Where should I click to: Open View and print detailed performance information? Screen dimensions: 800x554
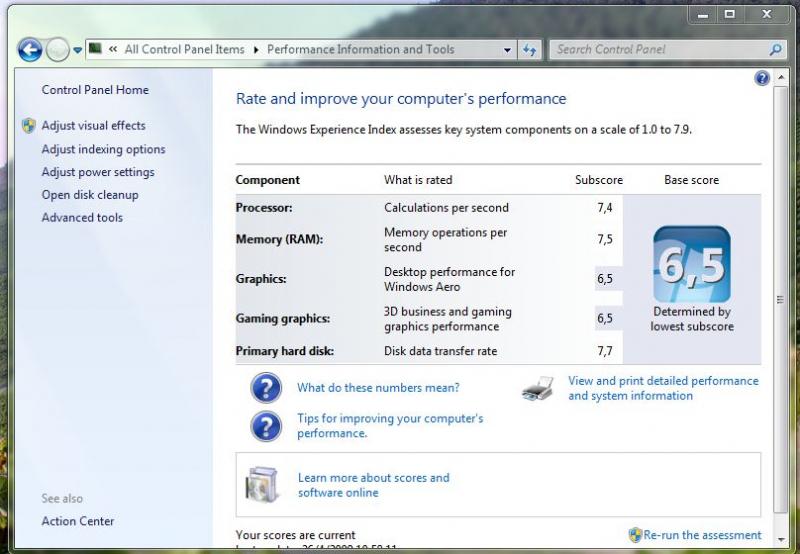(x=663, y=388)
